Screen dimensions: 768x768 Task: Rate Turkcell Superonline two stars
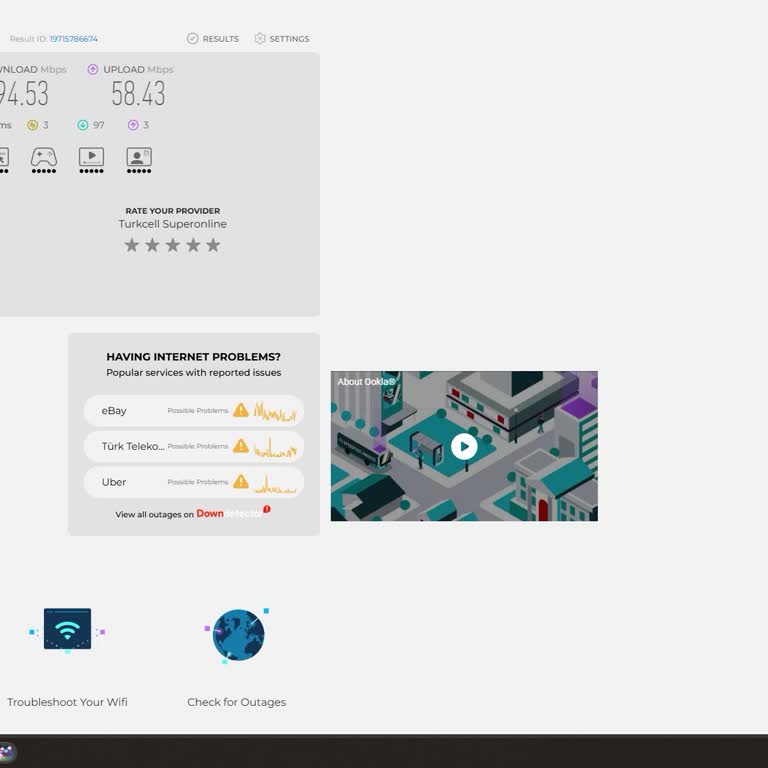[x=152, y=245]
